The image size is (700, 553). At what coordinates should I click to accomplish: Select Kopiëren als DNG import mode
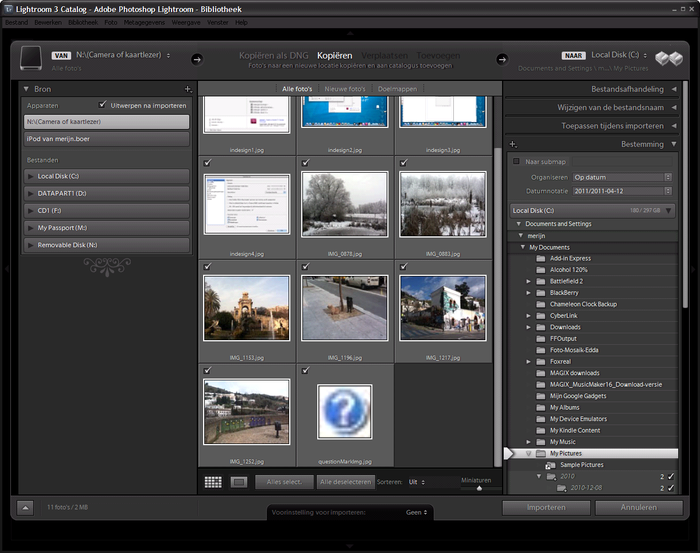coord(274,55)
